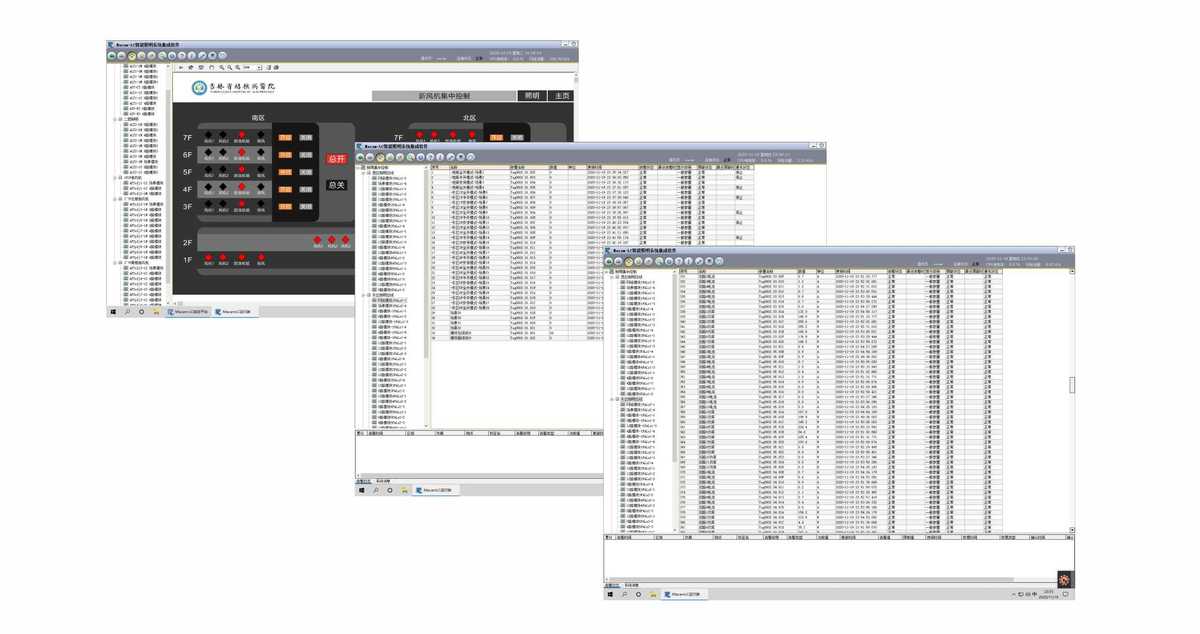Select the first red diamond indicator on 2F row
This screenshot has height=634, width=1200.
(x=317, y=240)
